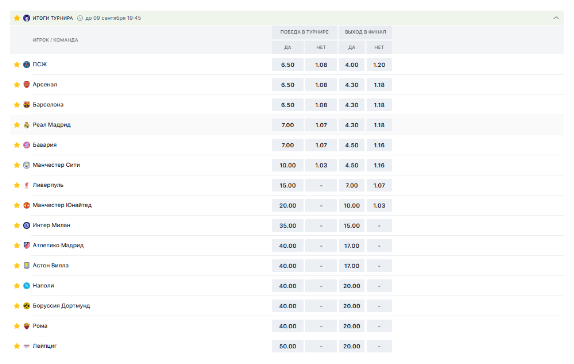Select Арсенал reach final odds 4.30
The height and width of the screenshot is (364, 574).
pyautogui.click(x=351, y=85)
